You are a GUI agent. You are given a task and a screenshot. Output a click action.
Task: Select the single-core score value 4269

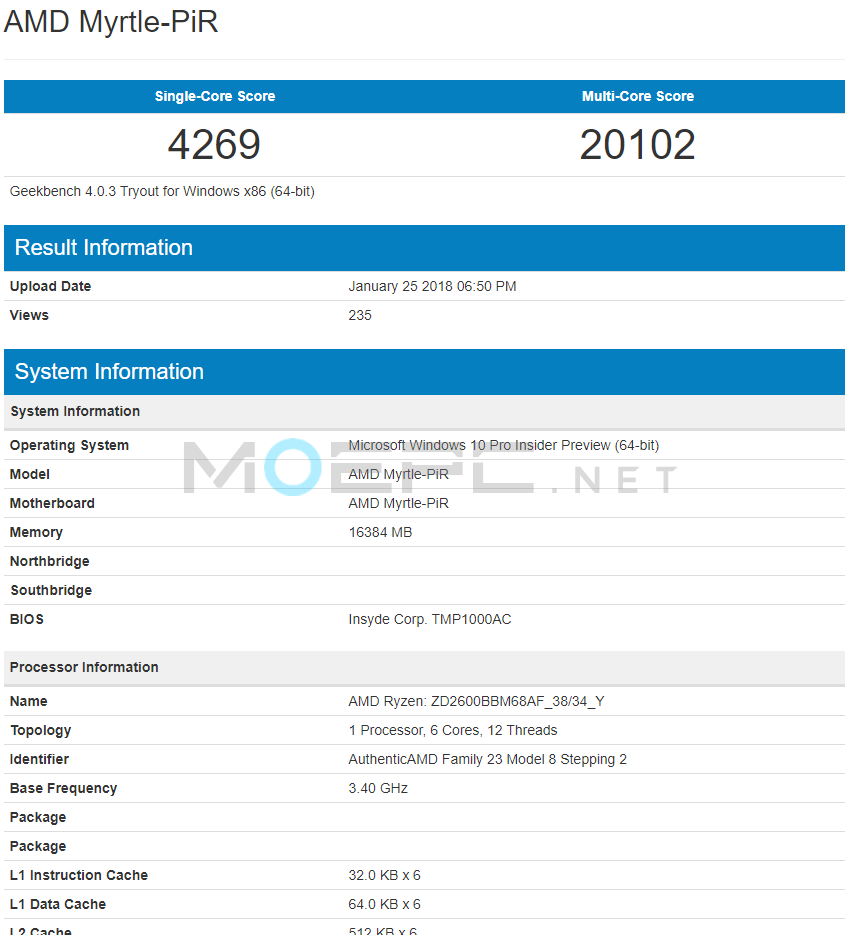tap(214, 145)
